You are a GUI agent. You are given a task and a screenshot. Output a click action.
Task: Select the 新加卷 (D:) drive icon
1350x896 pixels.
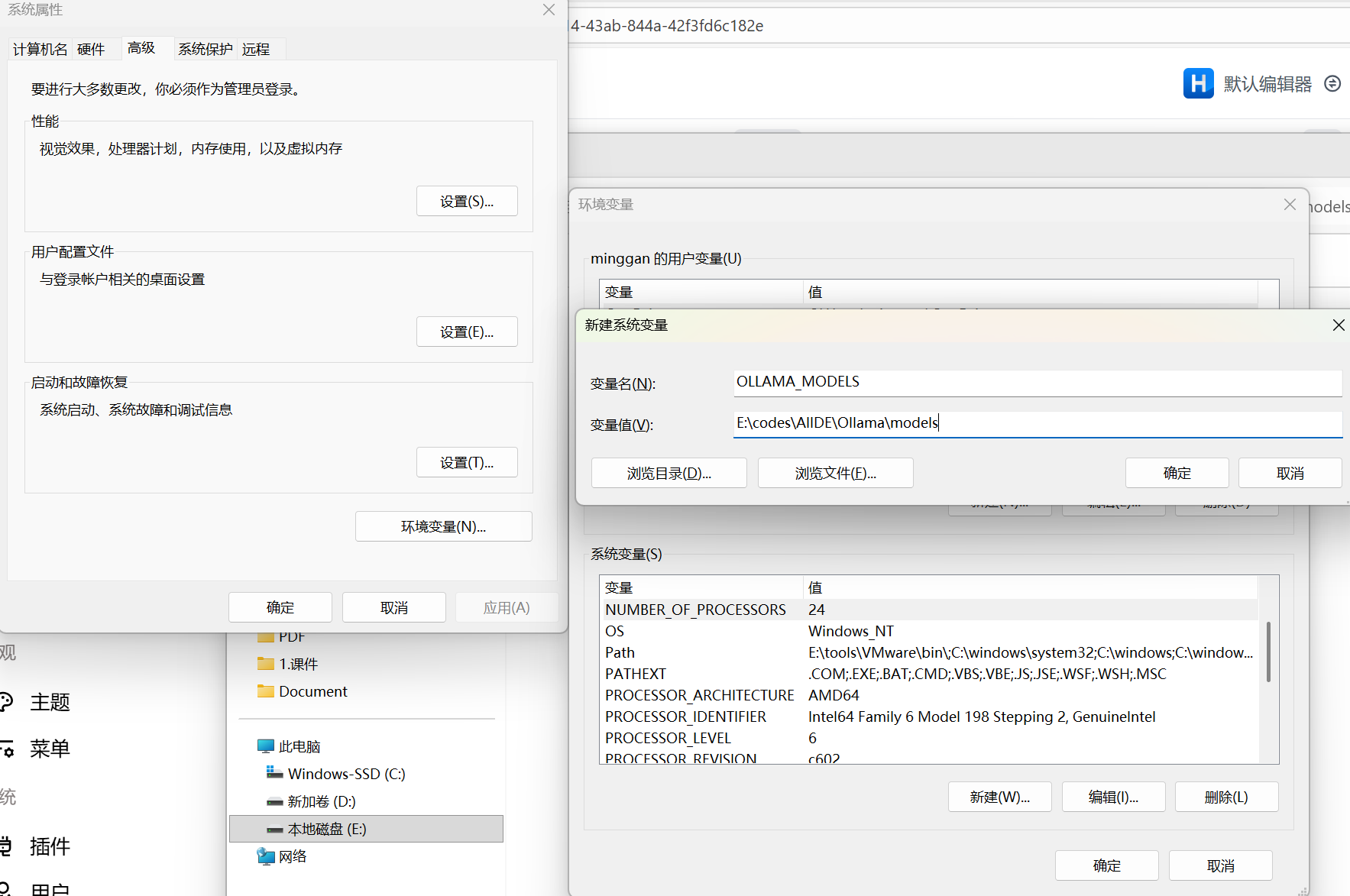(274, 801)
